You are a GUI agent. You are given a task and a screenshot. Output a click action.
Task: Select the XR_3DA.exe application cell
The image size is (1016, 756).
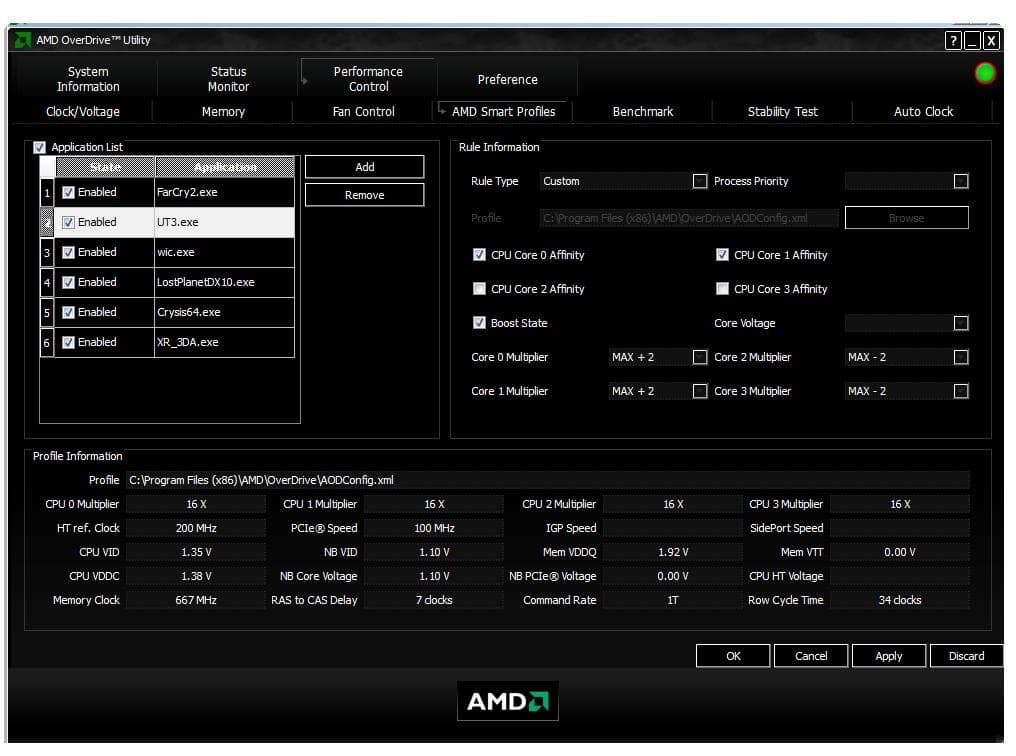pos(224,342)
